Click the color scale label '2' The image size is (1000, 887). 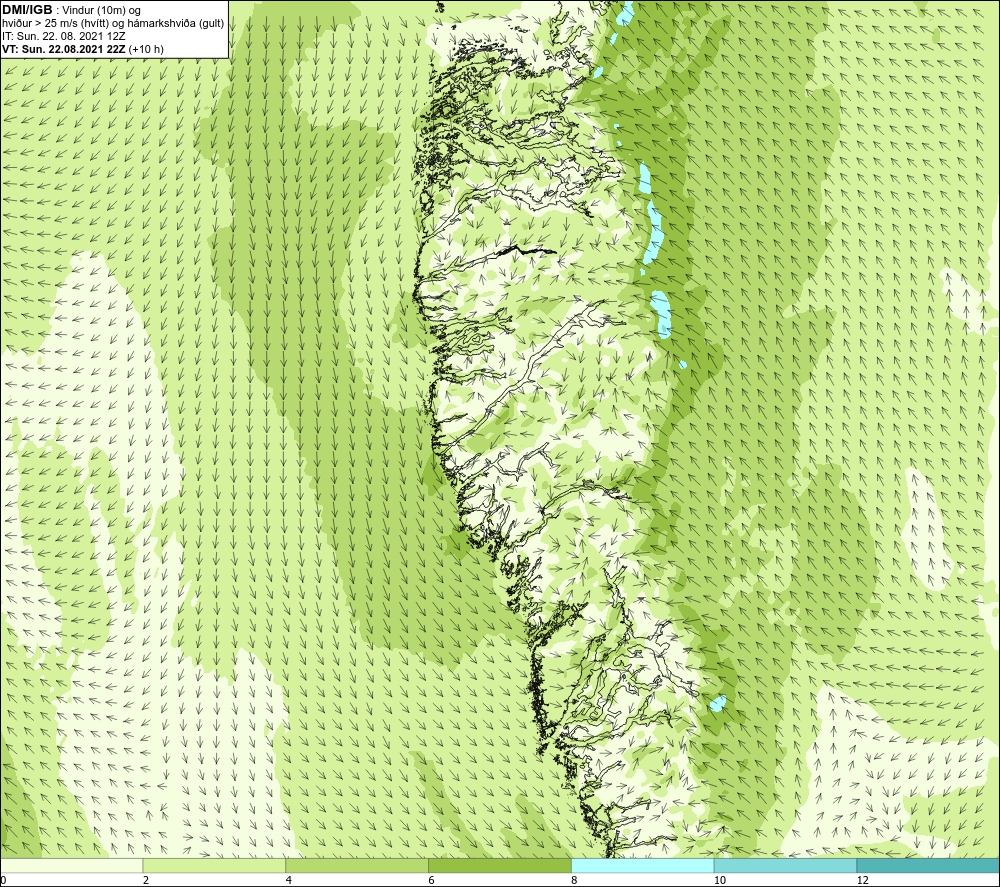[x=146, y=881]
